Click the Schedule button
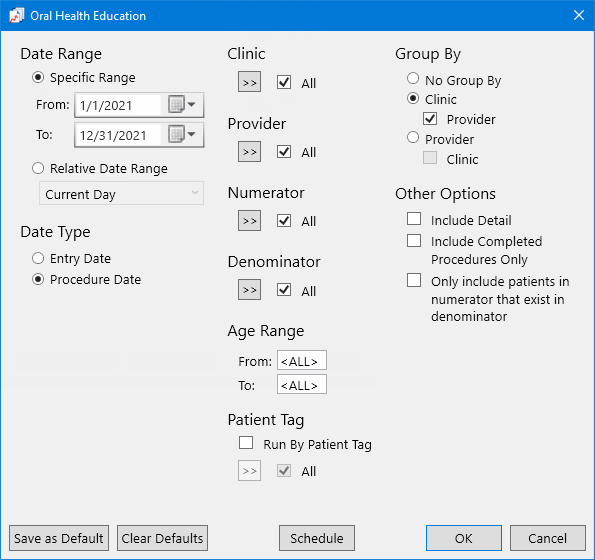The width and height of the screenshot is (595, 560). [x=317, y=538]
